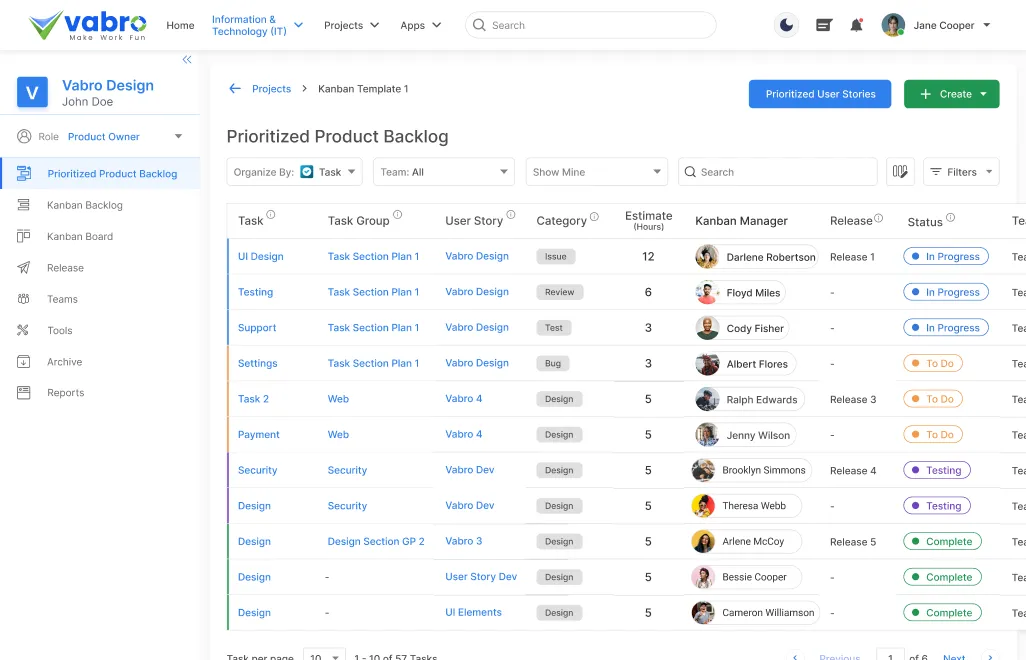Select Teams in the sidebar

tap(61, 299)
